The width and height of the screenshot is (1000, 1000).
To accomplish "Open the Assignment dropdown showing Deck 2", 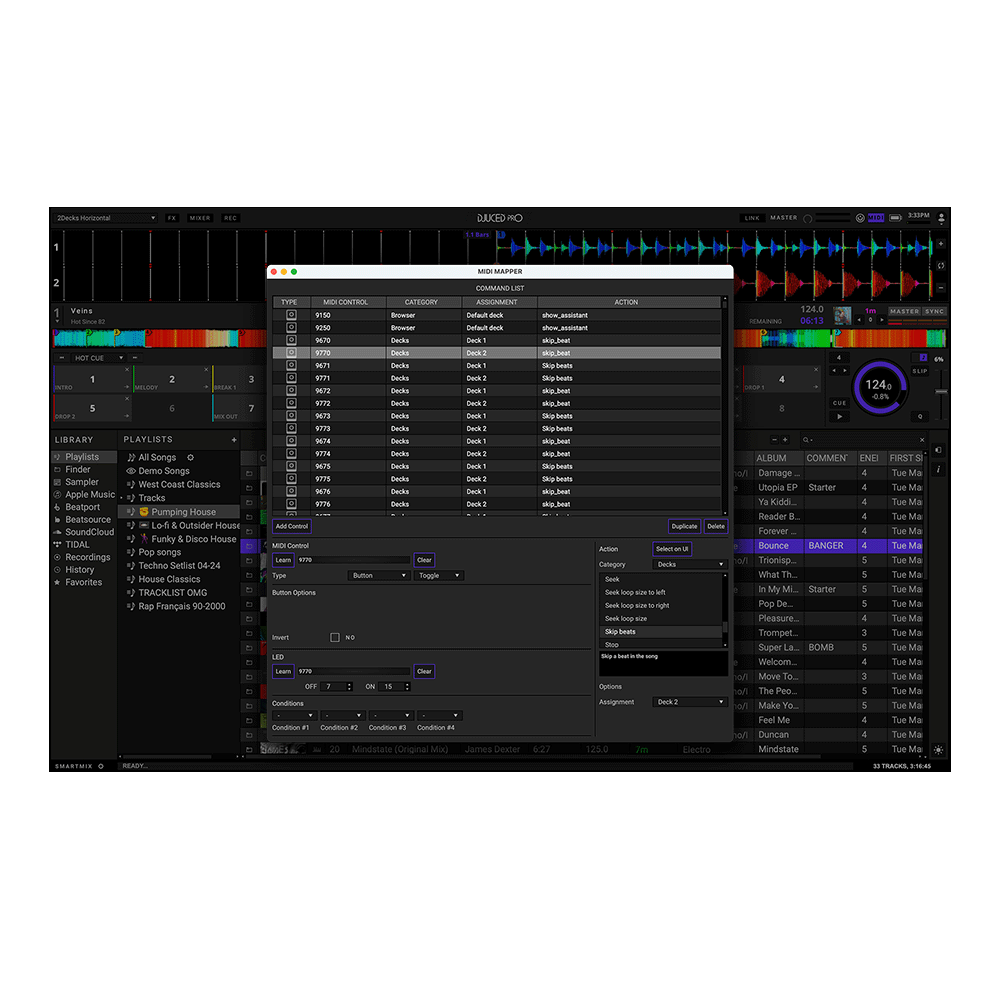I will [690, 702].
